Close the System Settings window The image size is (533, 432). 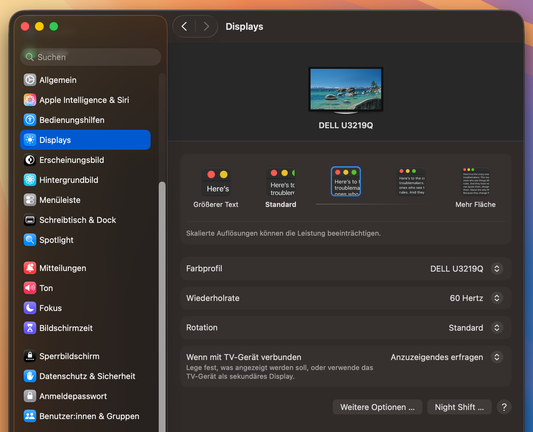pos(25,27)
